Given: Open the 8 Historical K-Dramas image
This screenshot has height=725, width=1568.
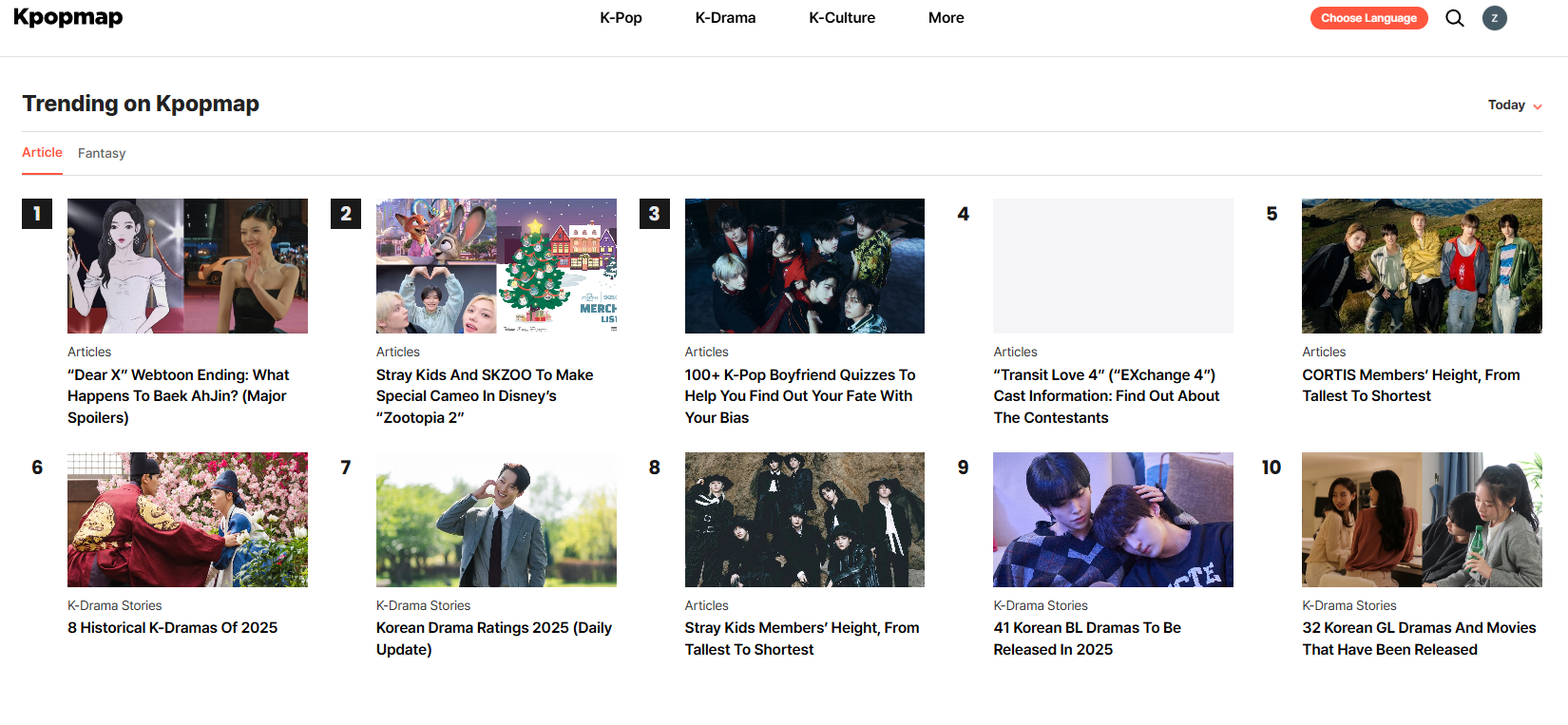Looking at the screenshot, I should pos(187,520).
